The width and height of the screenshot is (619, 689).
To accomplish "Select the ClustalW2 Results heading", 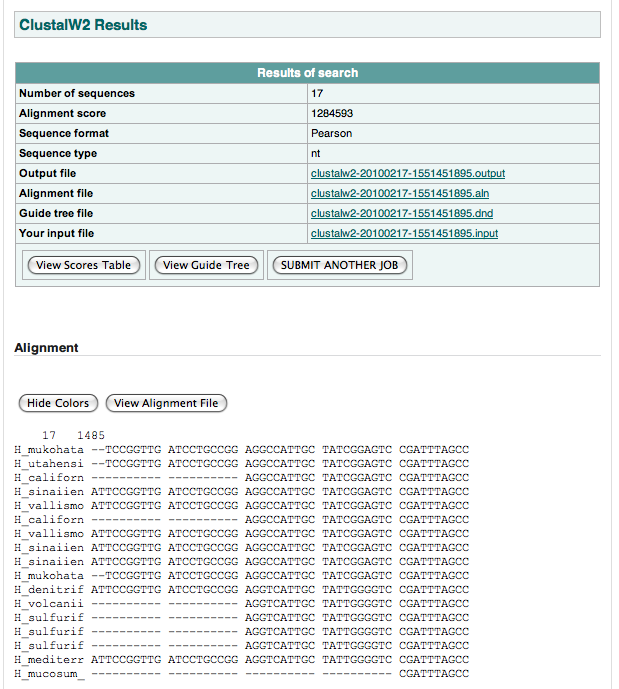I will point(83,25).
